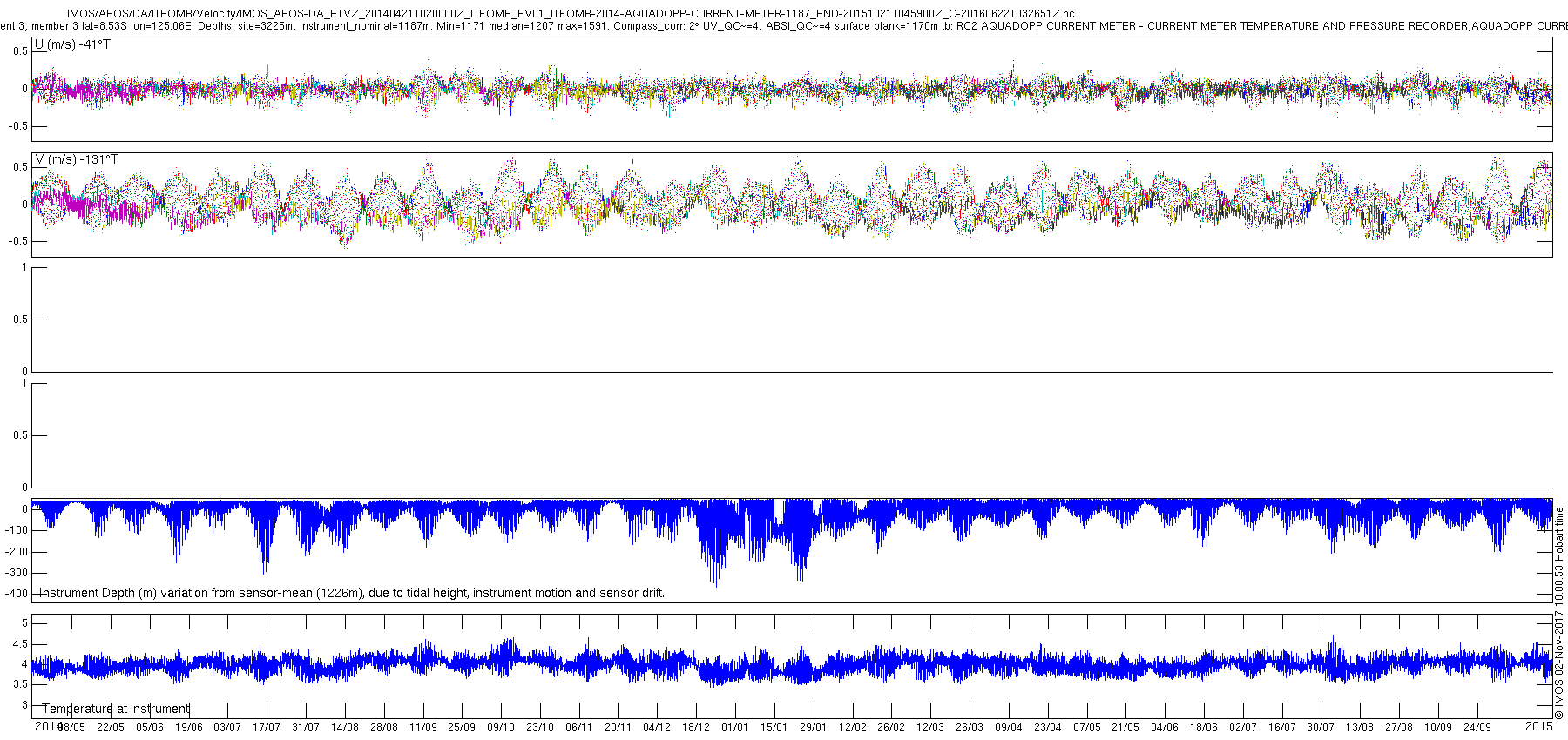Click the '05/06' date tick label
This screenshot has width=1568, height=740.
(150, 728)
